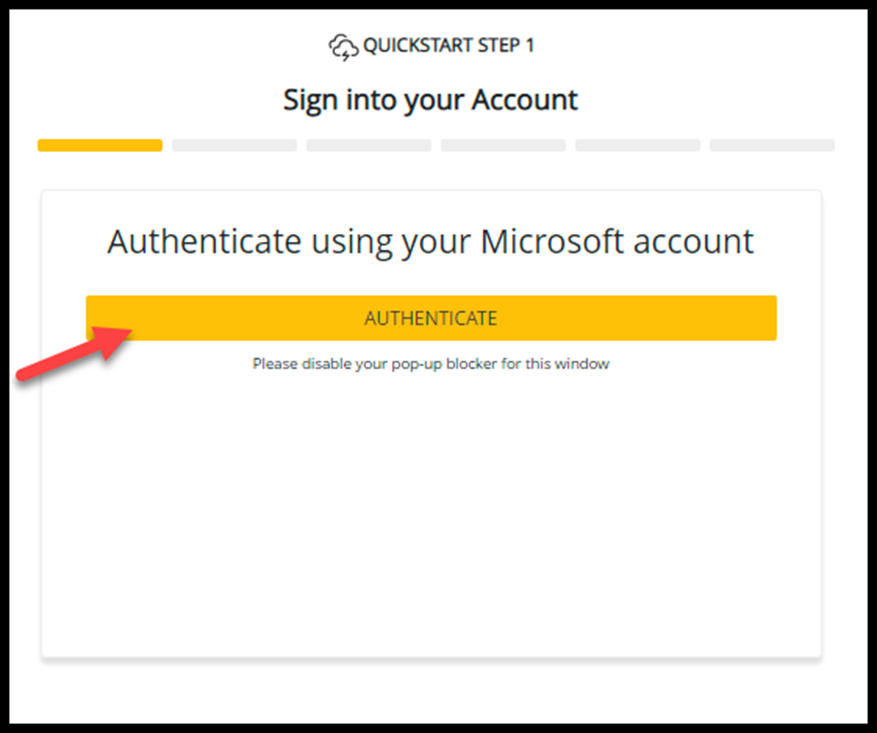Go to the last progress segment

tap(772, 145)
